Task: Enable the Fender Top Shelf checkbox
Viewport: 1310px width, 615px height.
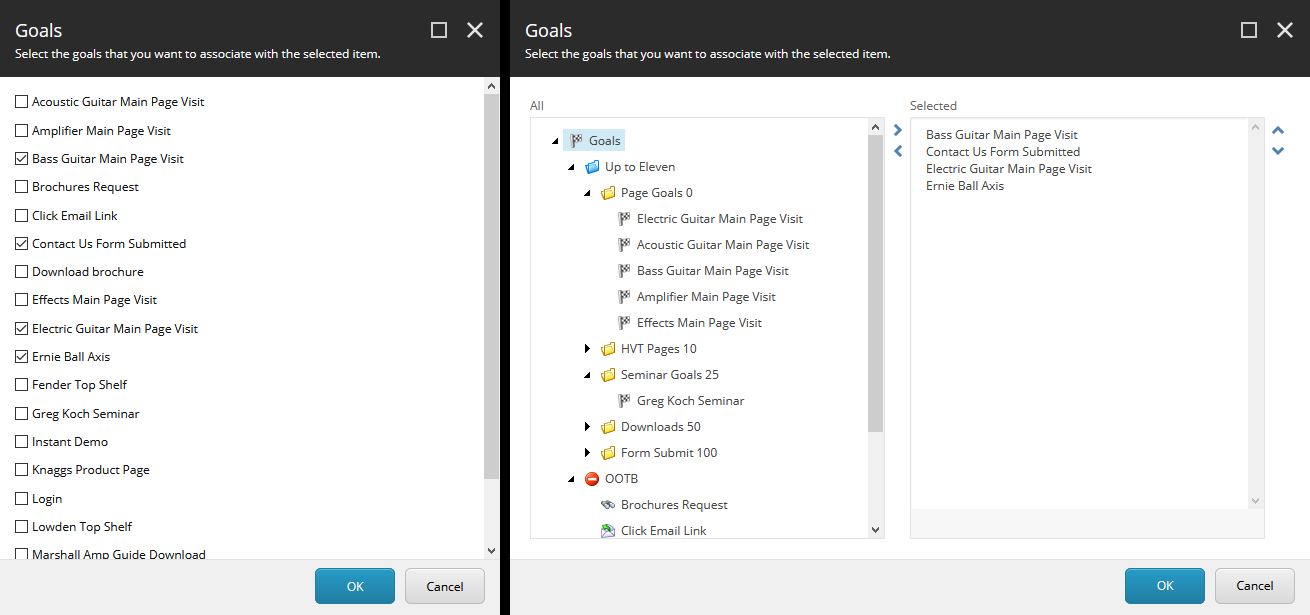Action: tap(22, 384)
